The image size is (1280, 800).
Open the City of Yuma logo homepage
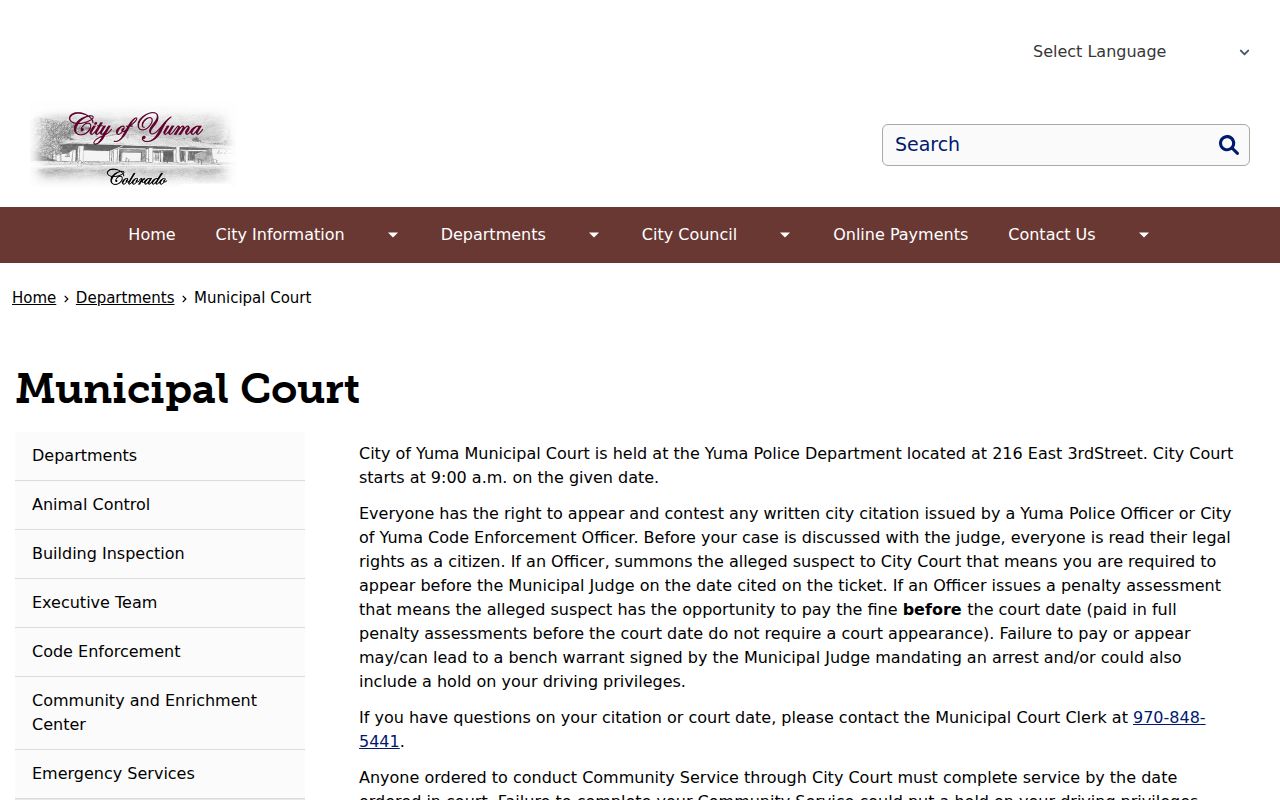pos(132,148)
